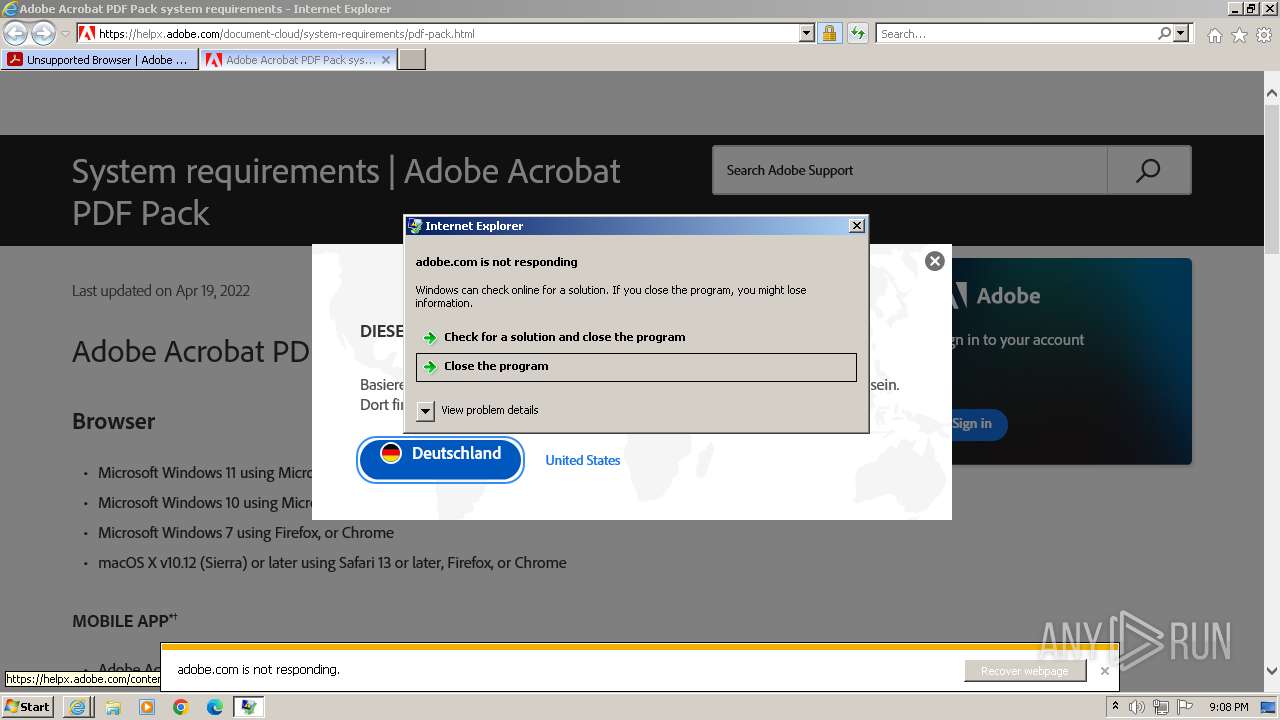Click the Microsoft Windows 7 using Firefox line
The width and height of the screenshot is (1280, 720).
(246, 533)
